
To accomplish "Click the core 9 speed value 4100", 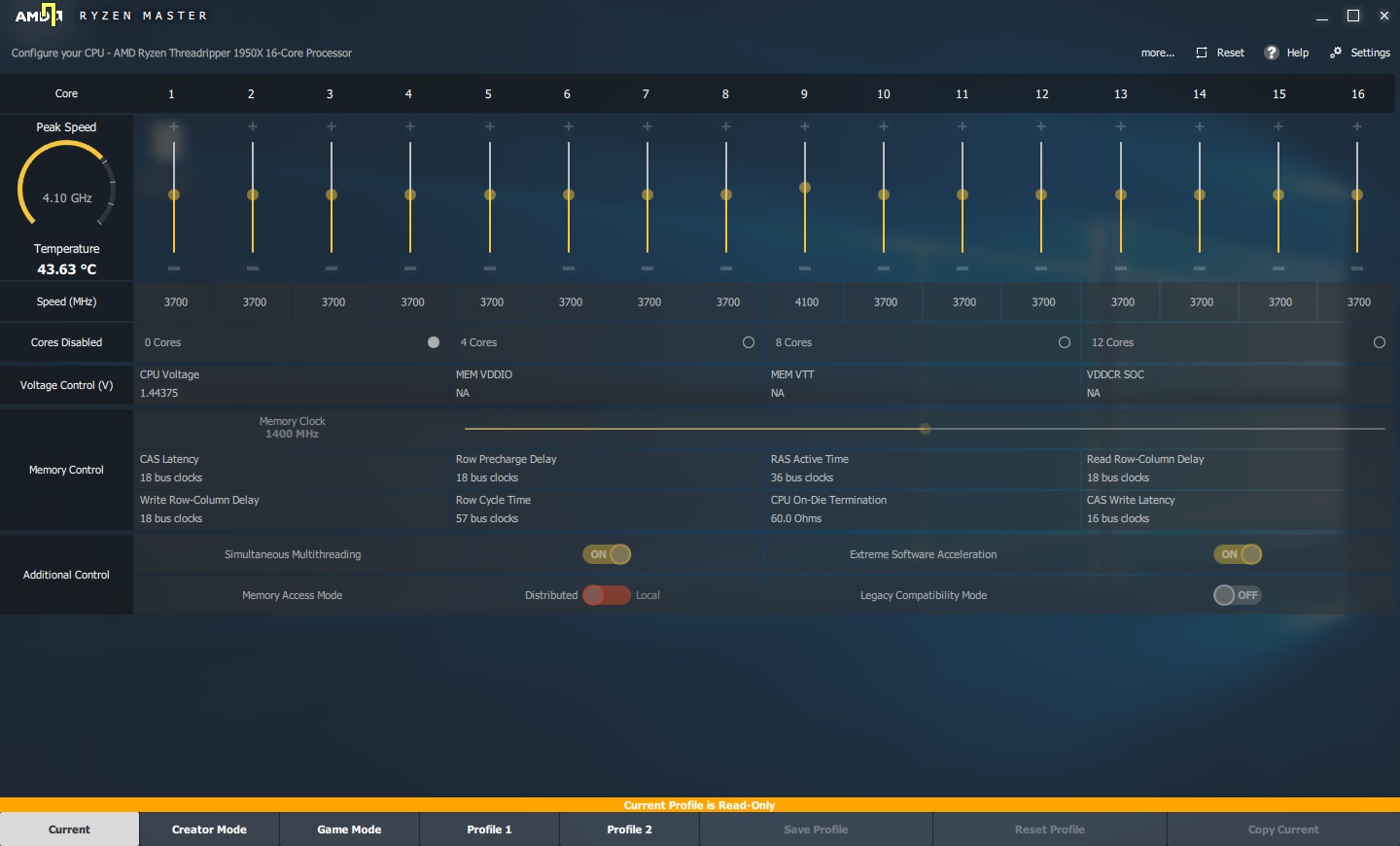I will coord(807,302).
